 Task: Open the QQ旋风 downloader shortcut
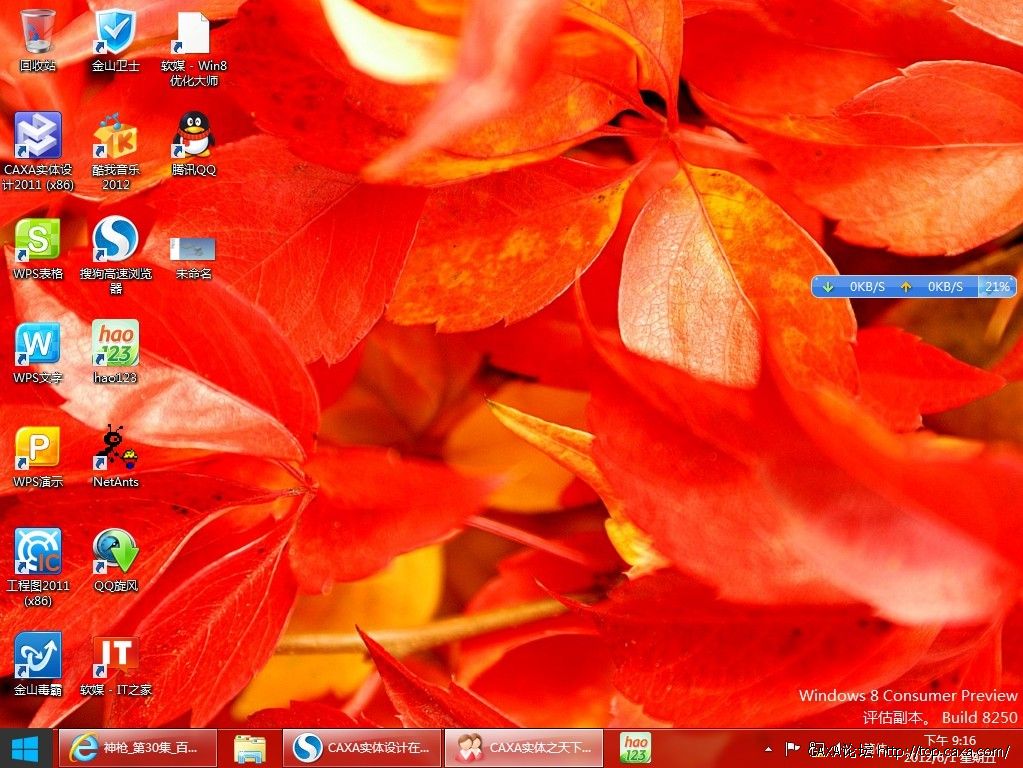click(x=115, y=552)
